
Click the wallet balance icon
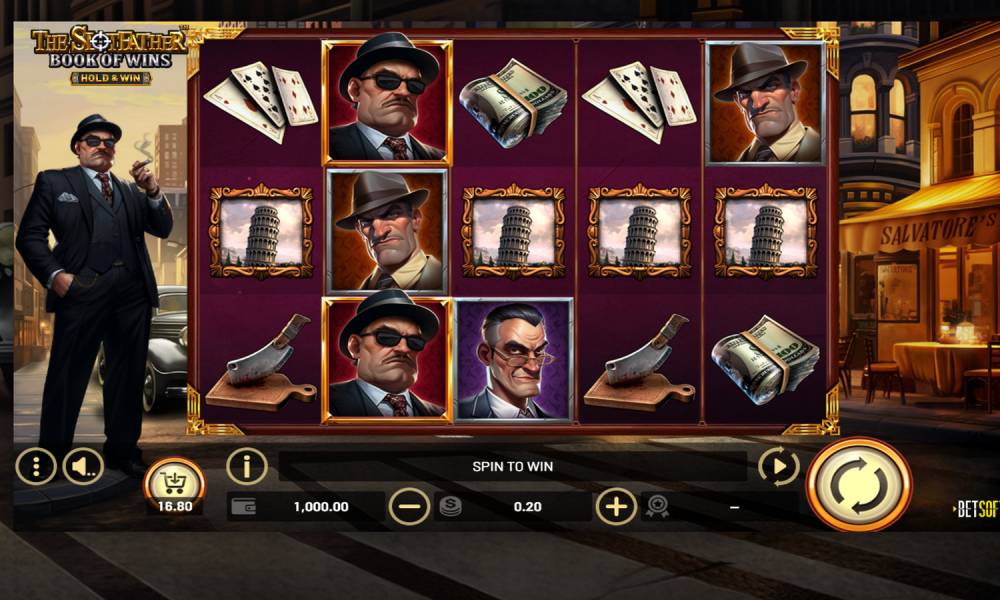pyautogui.click(x=244, y=507)
